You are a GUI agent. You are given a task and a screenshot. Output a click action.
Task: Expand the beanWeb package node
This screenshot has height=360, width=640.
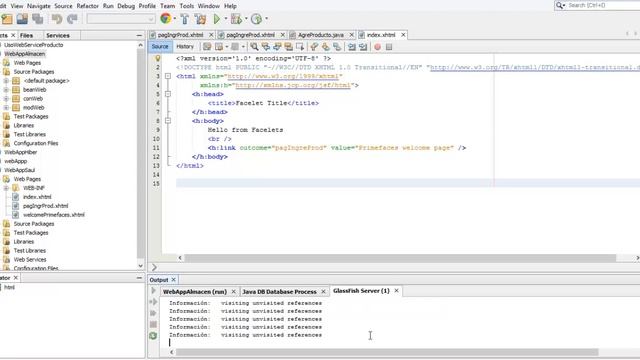[x=6, y=90]
